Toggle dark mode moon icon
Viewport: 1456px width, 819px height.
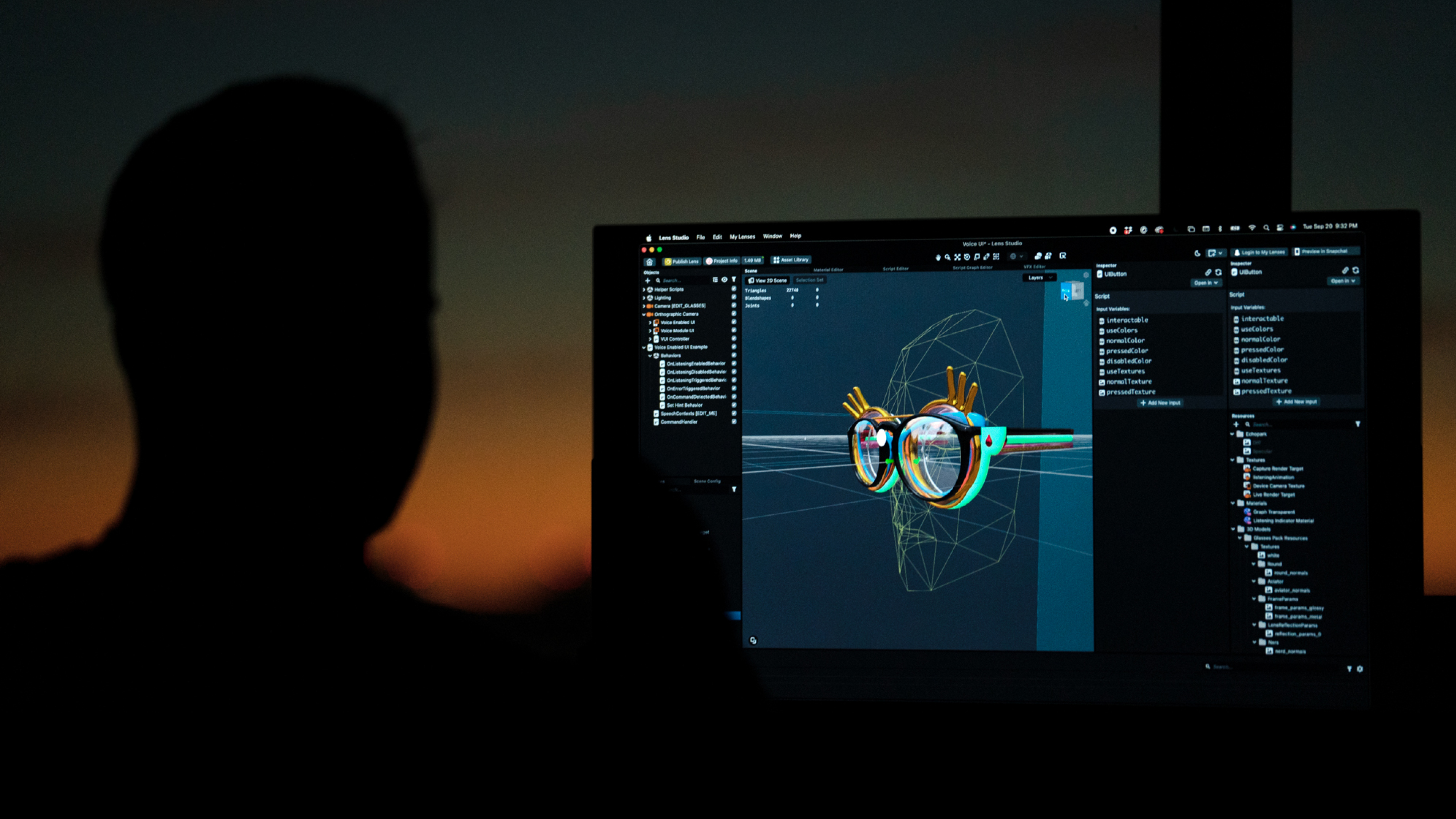(x=1197, y=253)
